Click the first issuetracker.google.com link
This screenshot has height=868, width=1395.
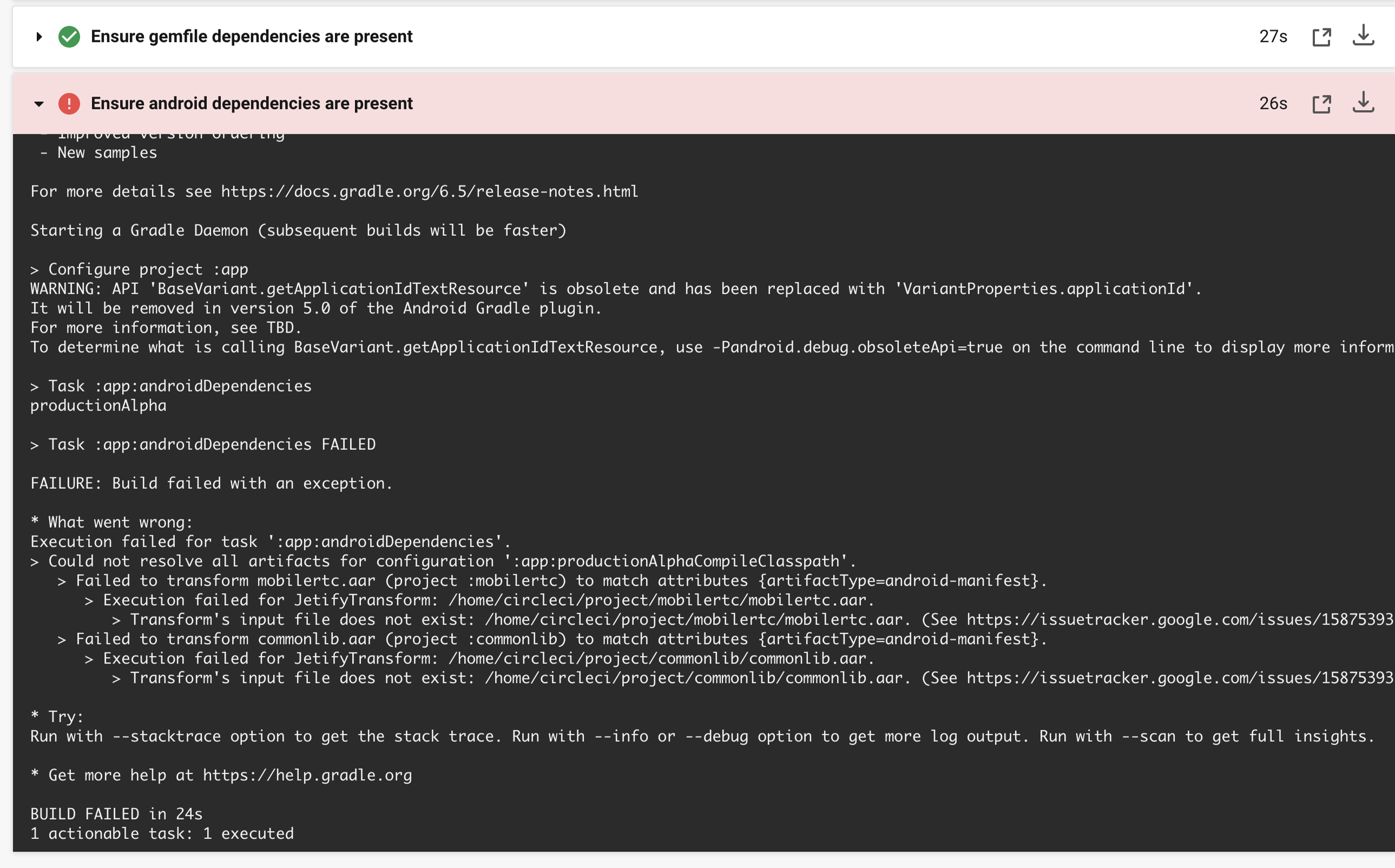point(1181,620)
